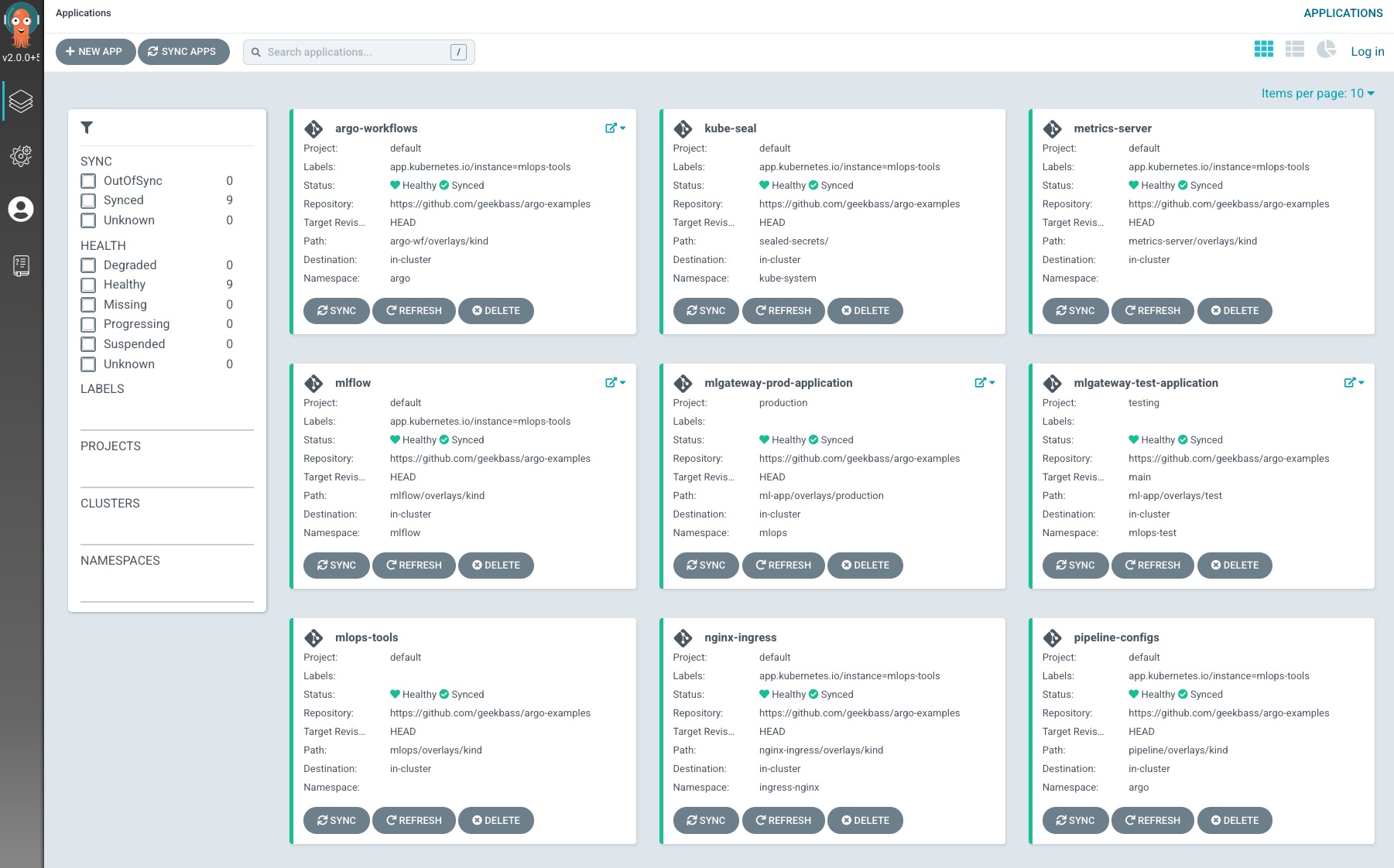1394x868 pixels.
Task: Click the LABELS filter input area
Action: pos(167,416)
